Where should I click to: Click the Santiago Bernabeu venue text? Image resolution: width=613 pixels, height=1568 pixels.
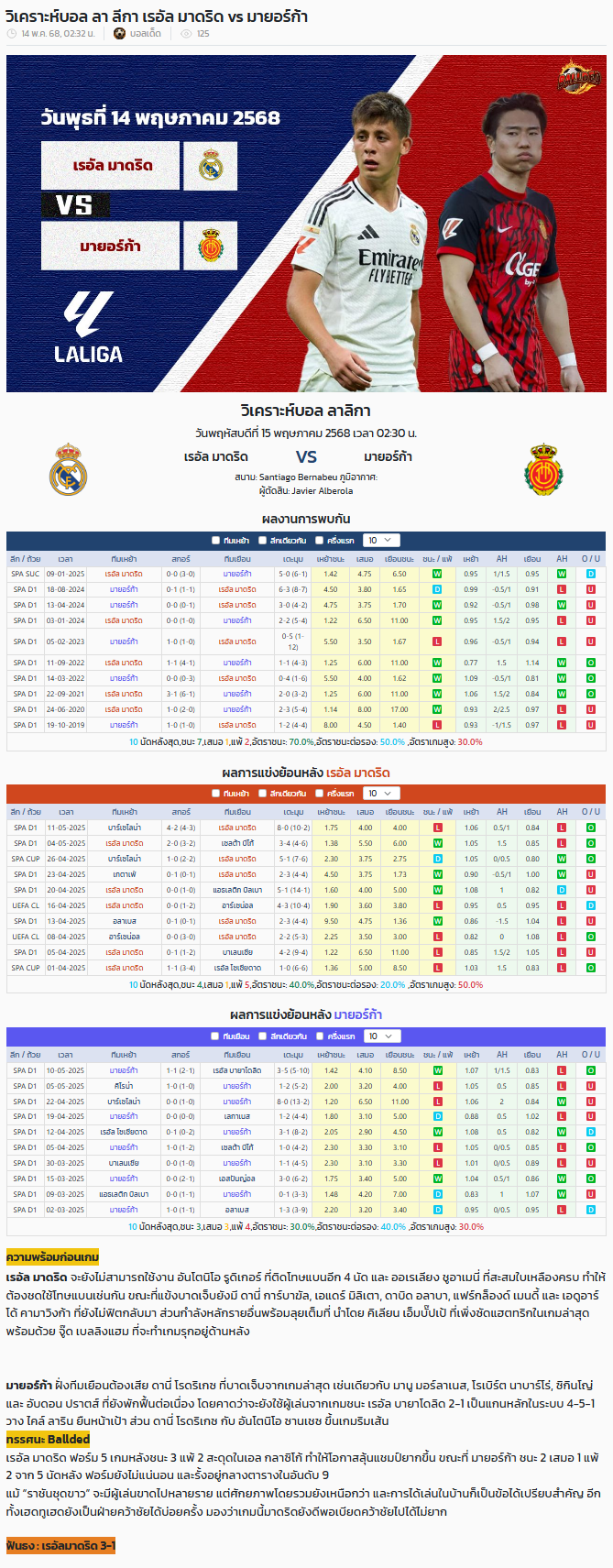point(300,477)
